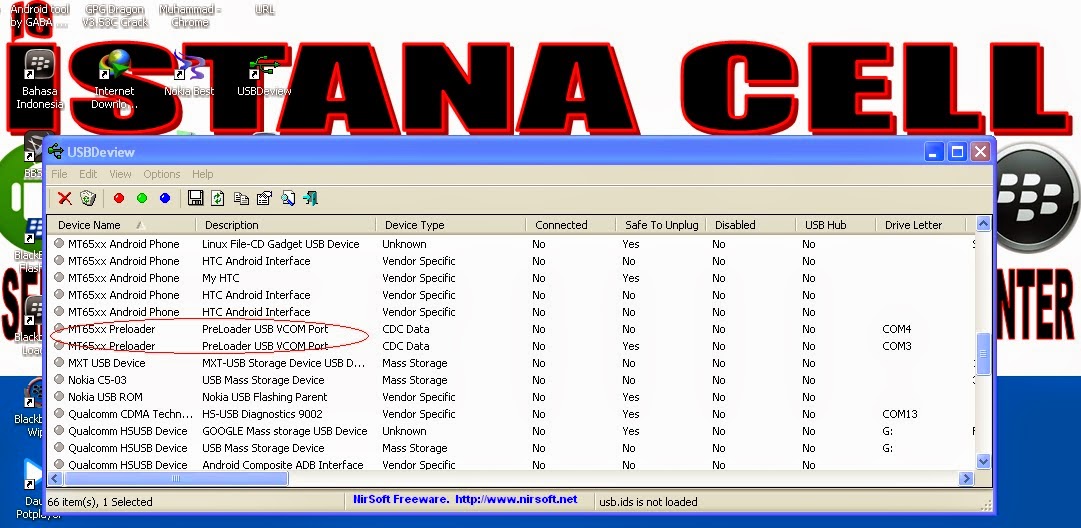Sort by Device Type column header
1081x528 pixels.
451,225
